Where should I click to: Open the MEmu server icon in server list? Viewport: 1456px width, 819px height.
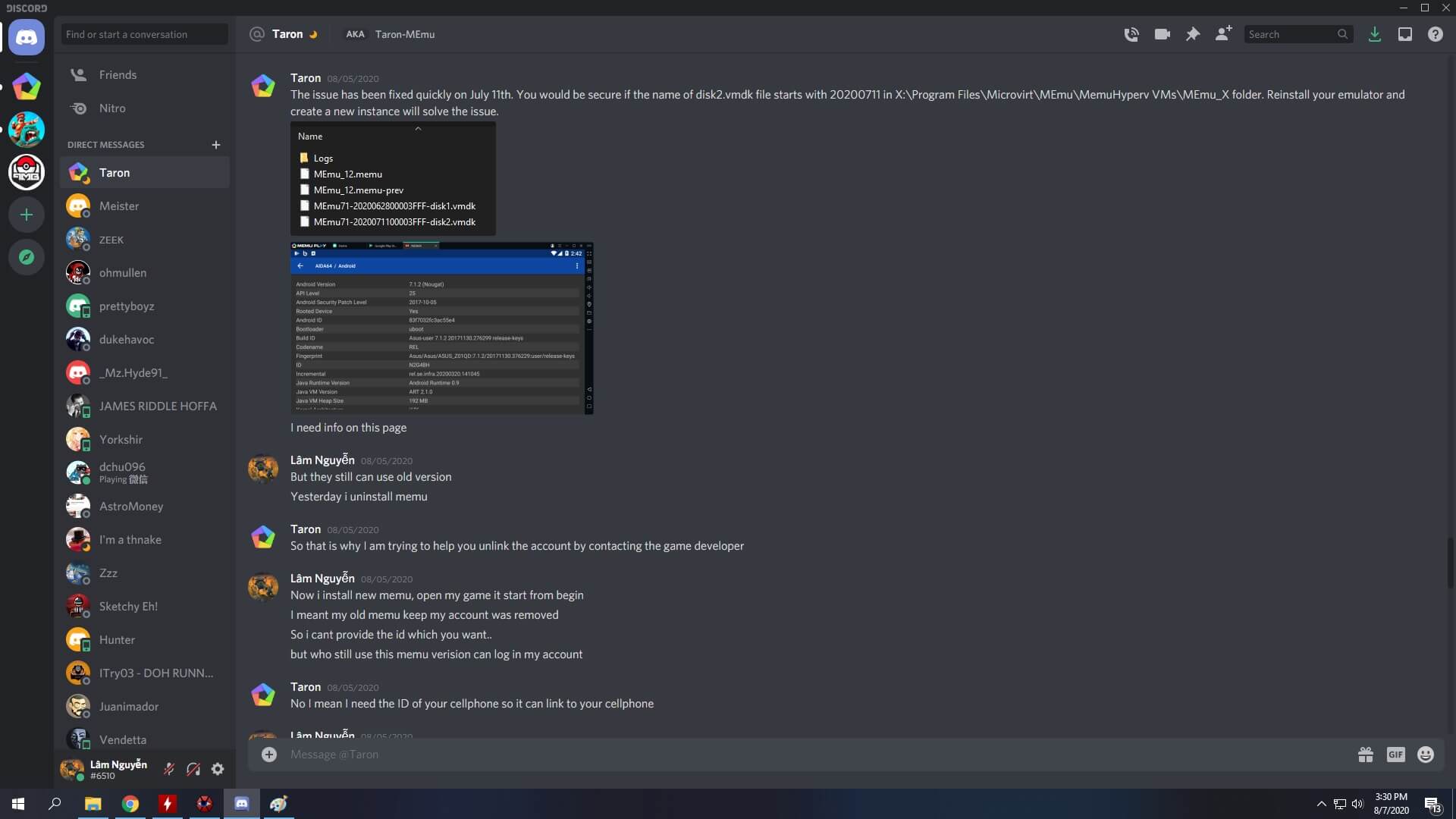[27, 86]
